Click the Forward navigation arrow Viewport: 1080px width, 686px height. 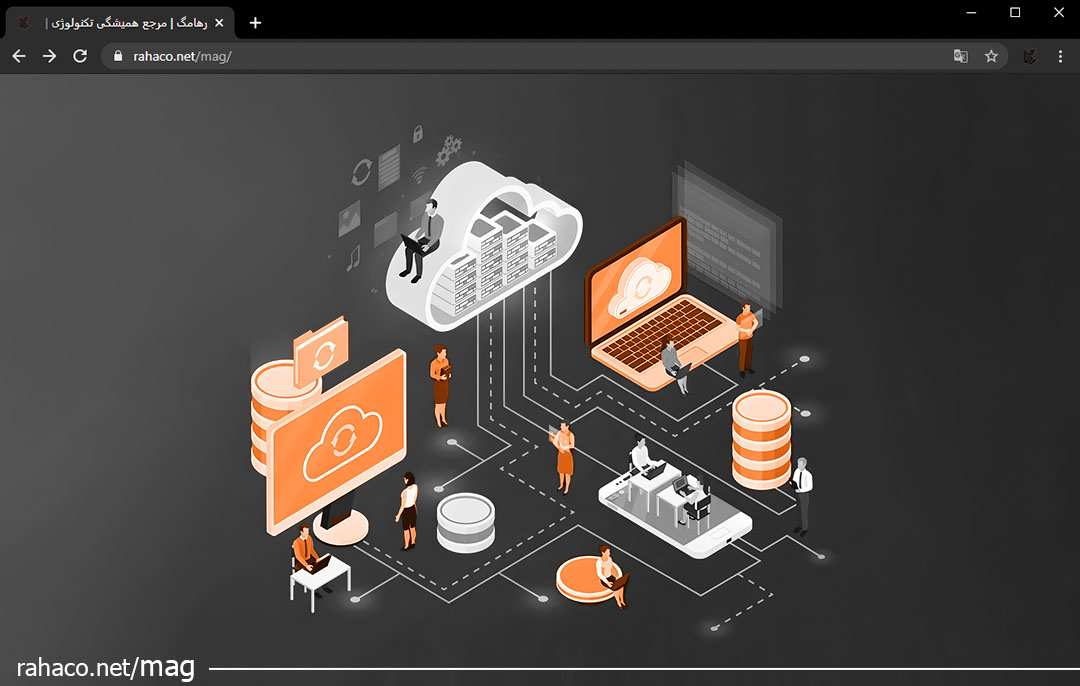point(49,56)
